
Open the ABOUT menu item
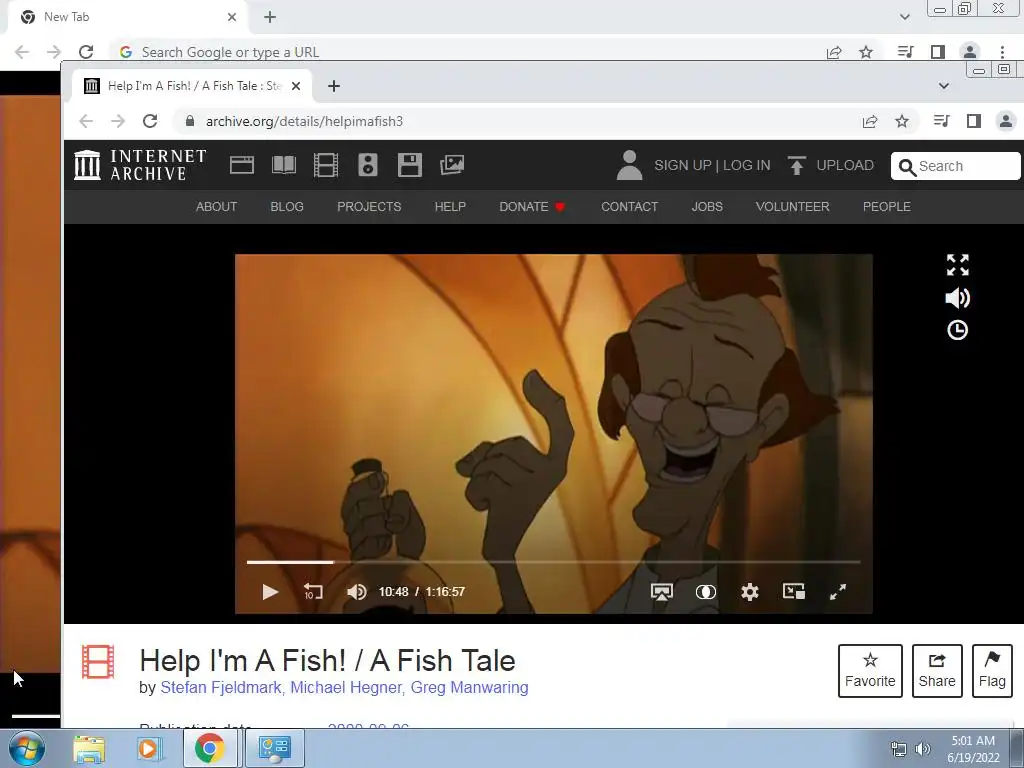click(x=216, y=206)
